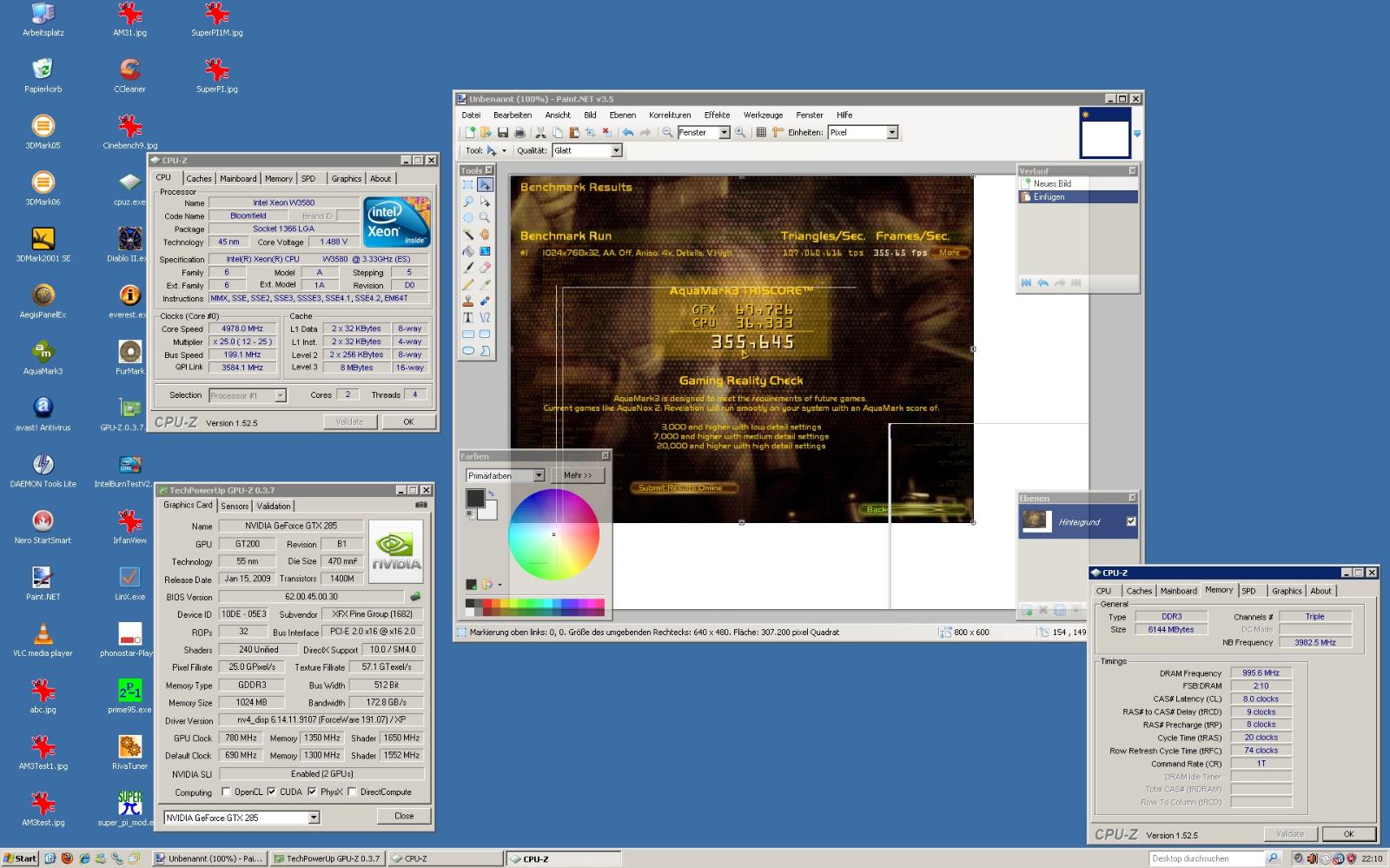
Task: Open the NVIDIA GeForce GTX 285 card dropdown
Action: 314,818
